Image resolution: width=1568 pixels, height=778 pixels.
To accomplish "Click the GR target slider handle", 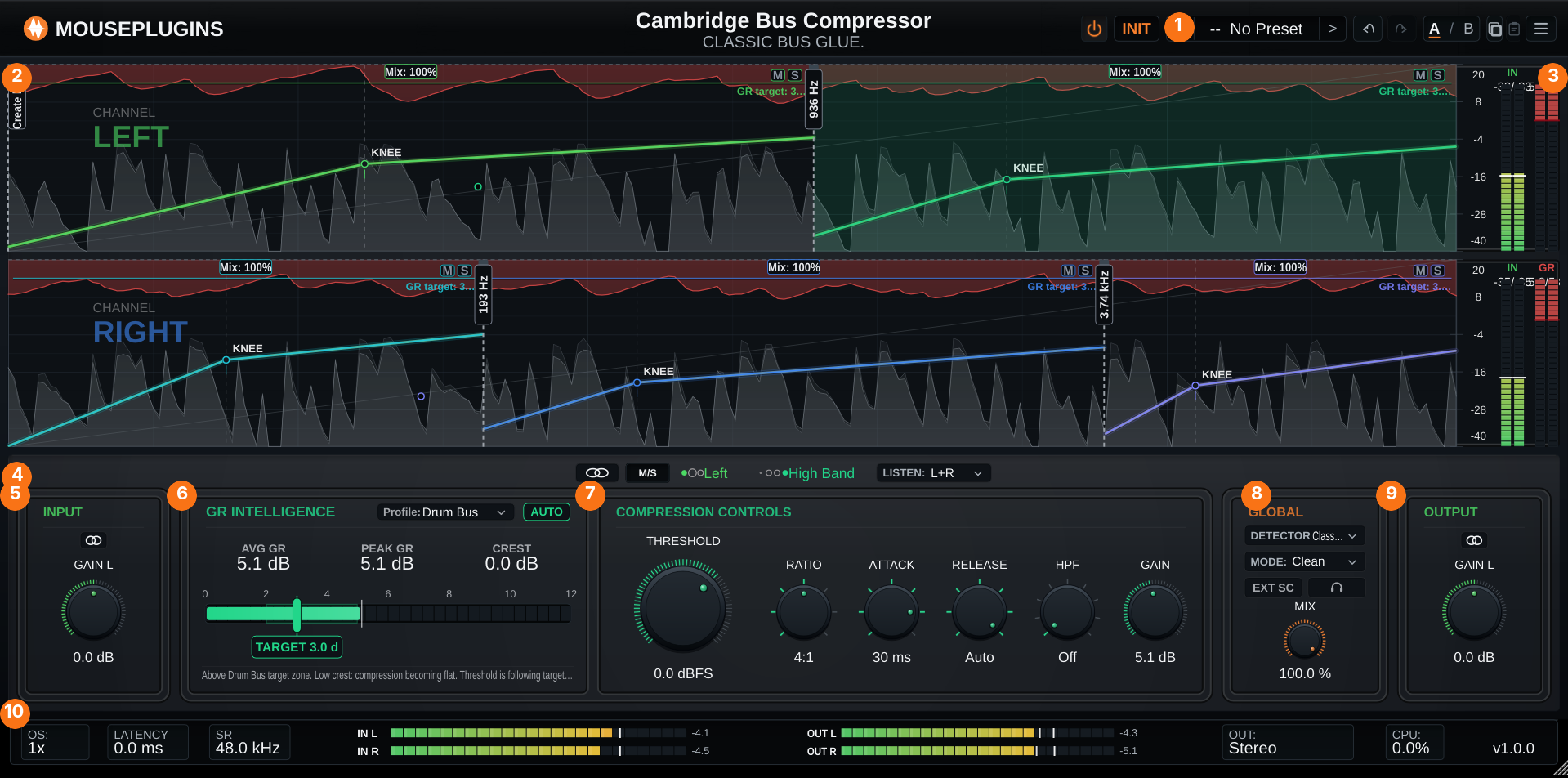I will click(x=297, y=615).
